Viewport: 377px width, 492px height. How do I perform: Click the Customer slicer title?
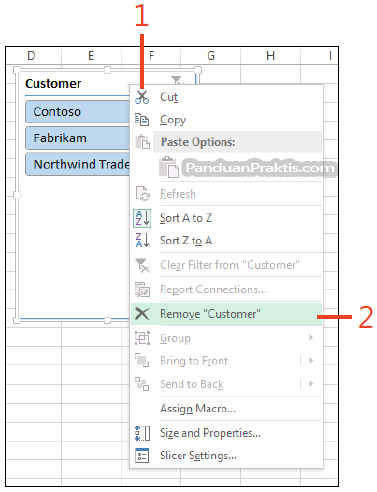[x=53, y=84]
